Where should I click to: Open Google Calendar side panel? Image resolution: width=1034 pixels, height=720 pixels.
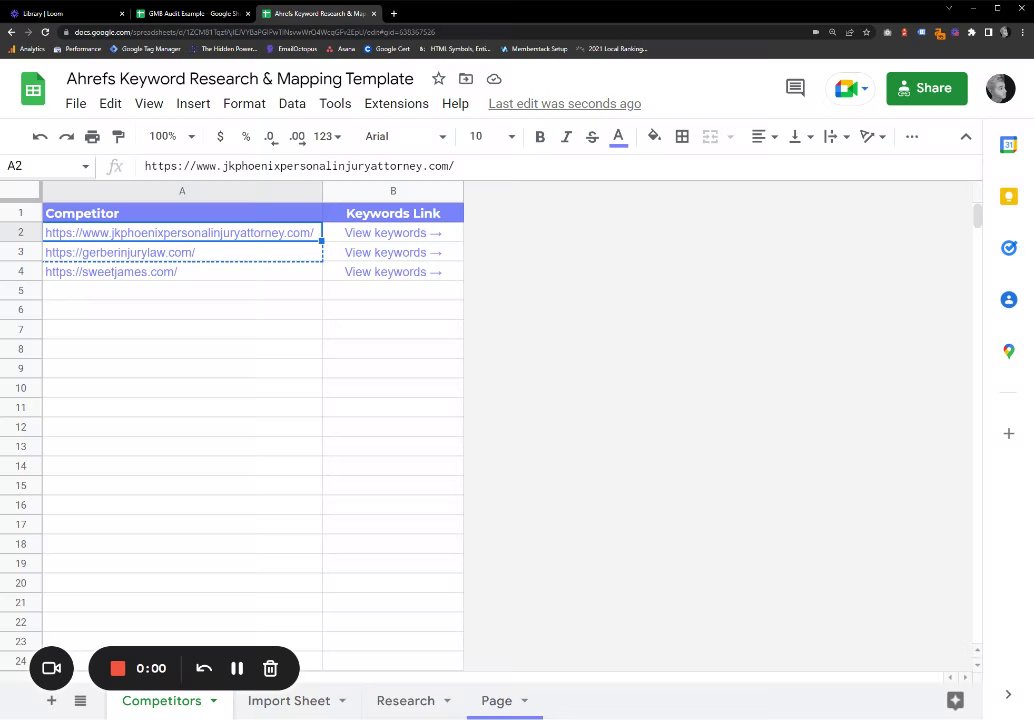[1008, 144]
